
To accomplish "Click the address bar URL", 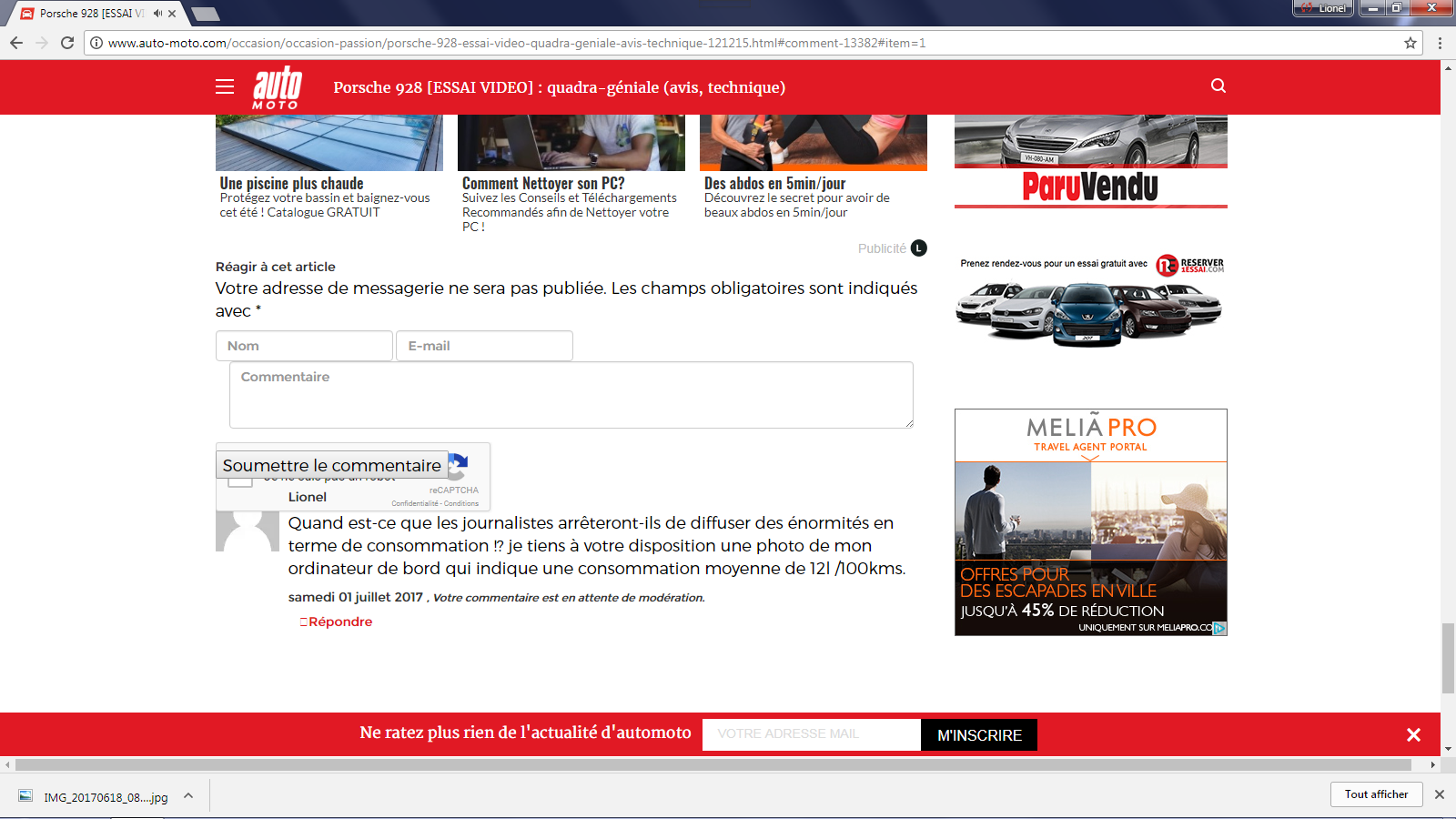I will [517, 43].
